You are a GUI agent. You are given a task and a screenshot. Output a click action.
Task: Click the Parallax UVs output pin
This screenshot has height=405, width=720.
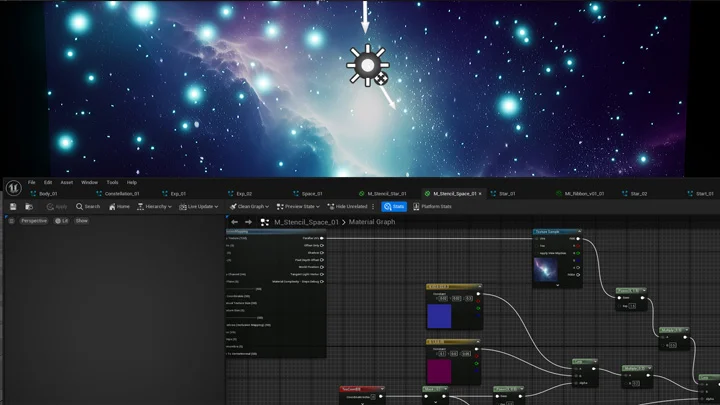tap(322, 238)
